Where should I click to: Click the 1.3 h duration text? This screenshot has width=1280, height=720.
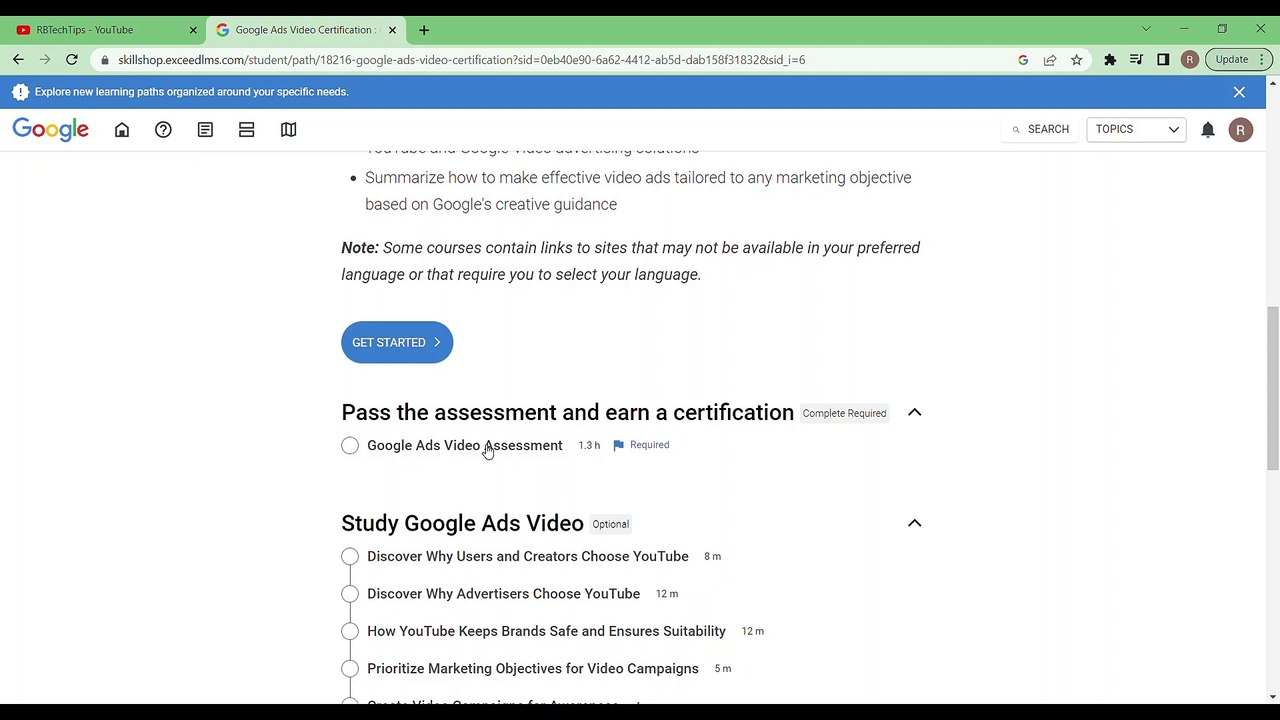[589, 445]
